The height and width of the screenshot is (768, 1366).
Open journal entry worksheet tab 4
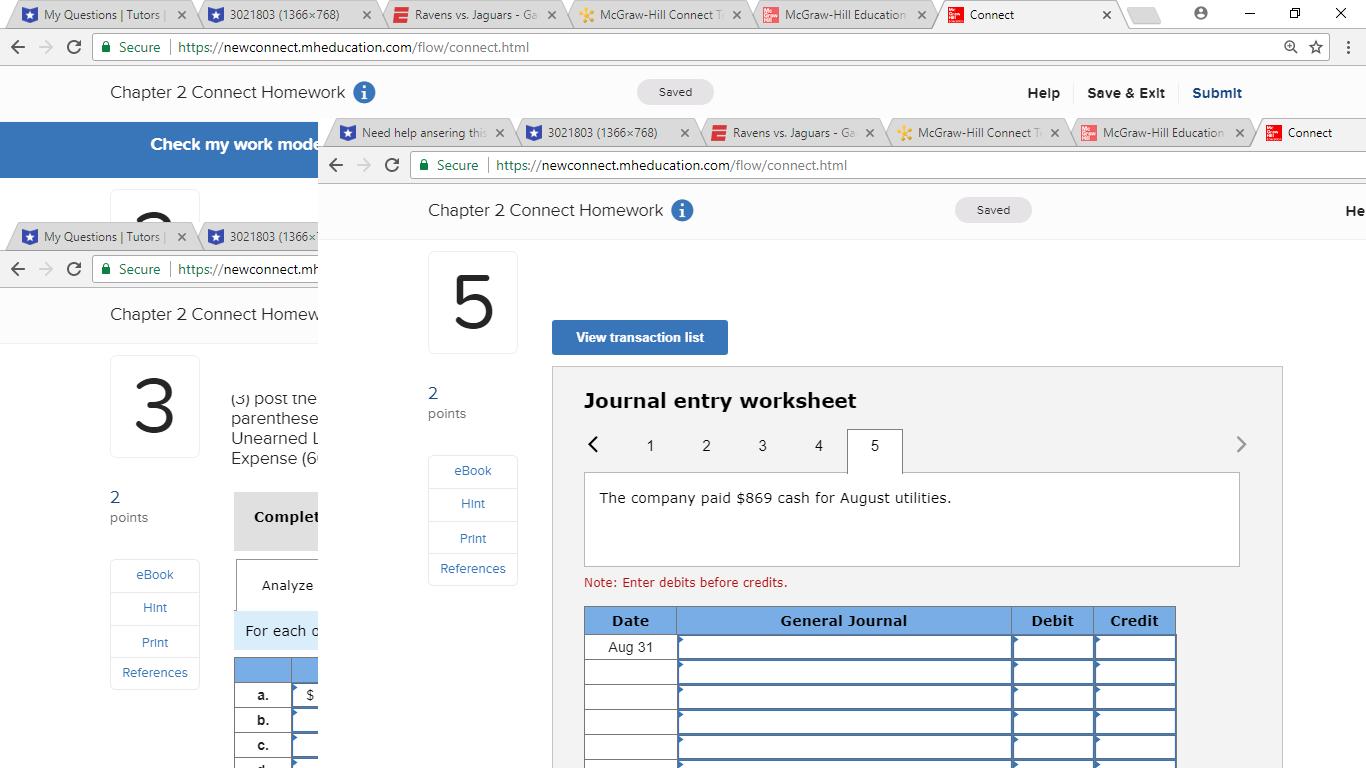pyautogui.click(x=818, y=446)
